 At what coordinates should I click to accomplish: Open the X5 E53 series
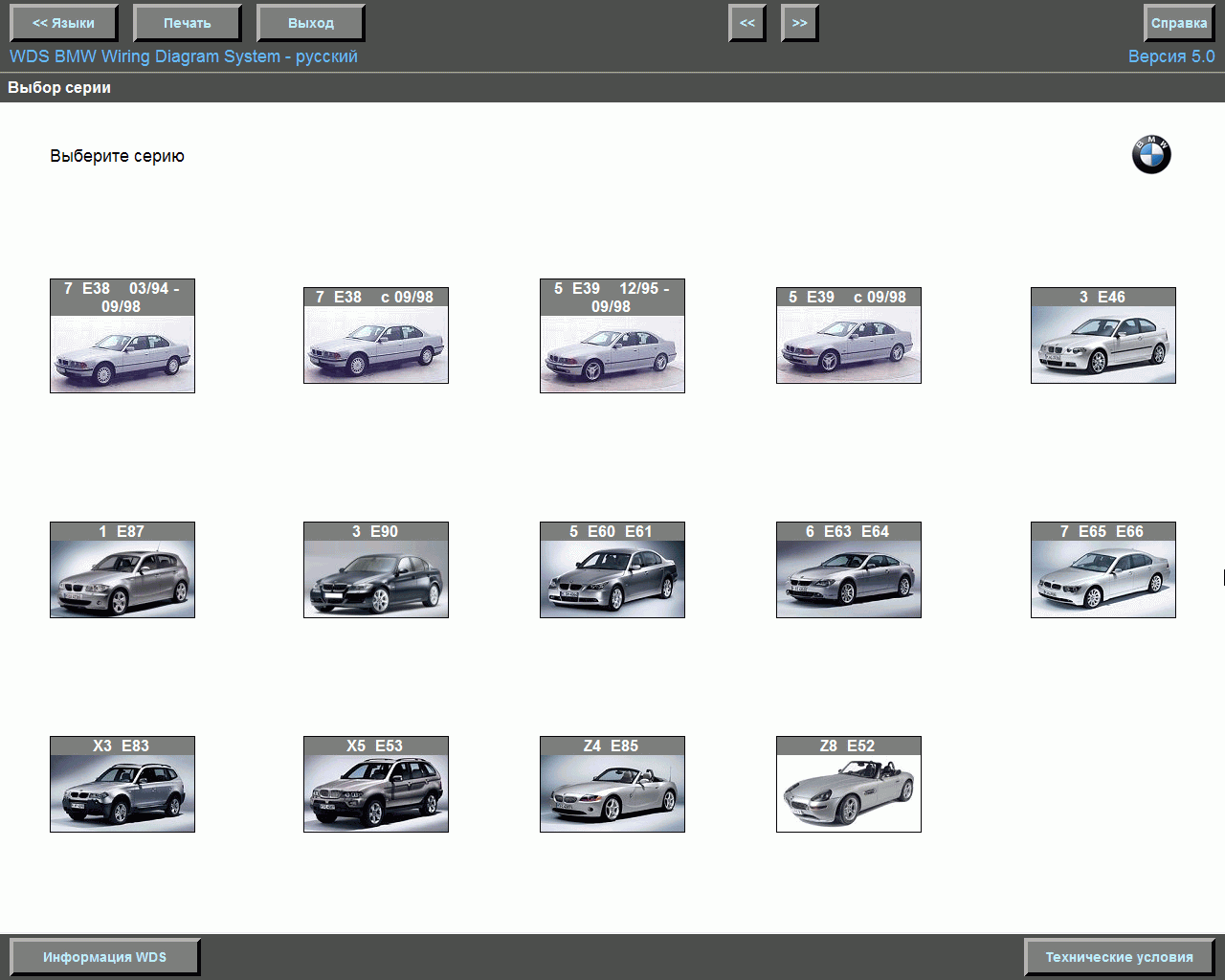(x=375, y=792)
